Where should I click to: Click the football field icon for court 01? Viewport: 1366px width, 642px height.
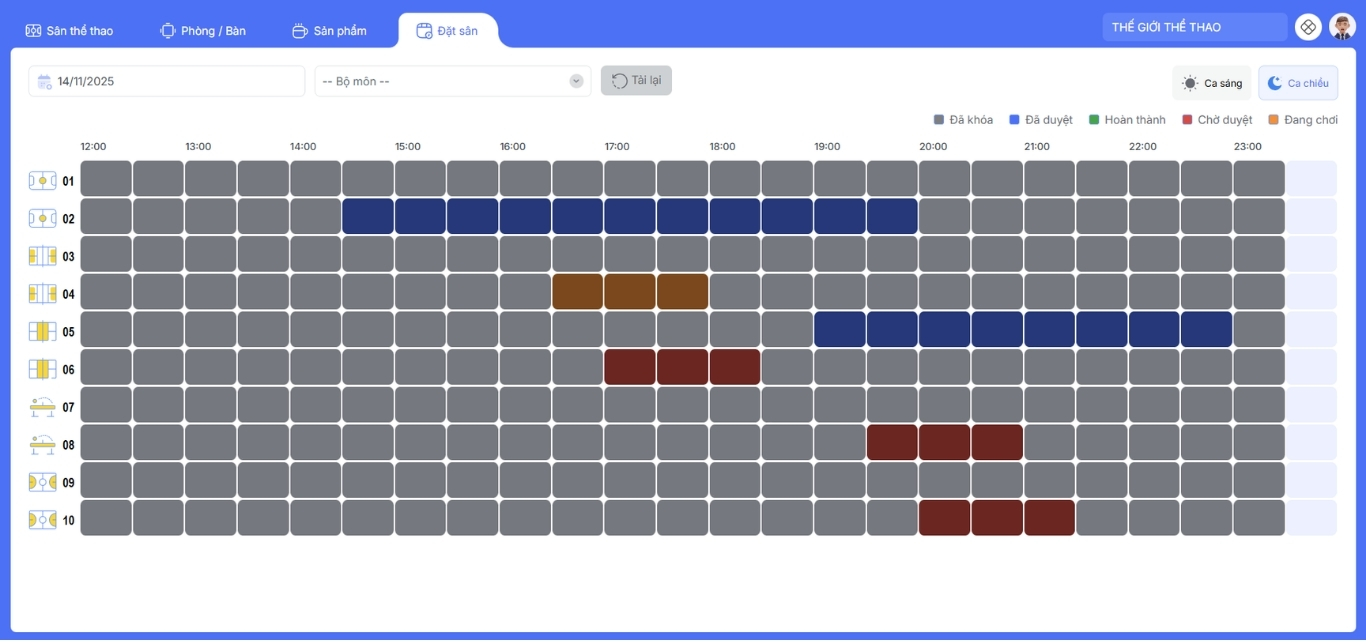42,181
